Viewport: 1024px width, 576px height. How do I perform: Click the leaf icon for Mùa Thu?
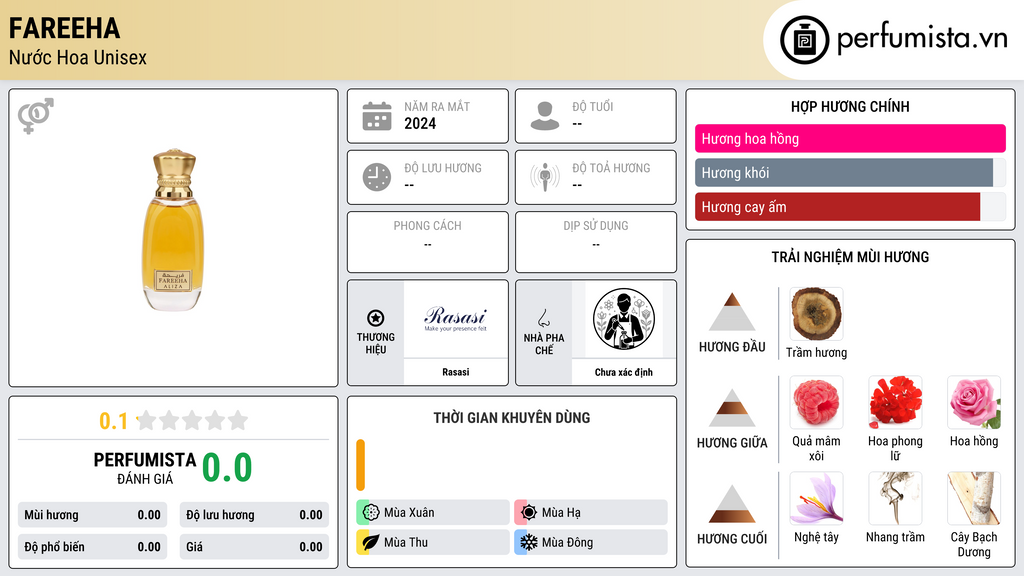tap(371, 542)
